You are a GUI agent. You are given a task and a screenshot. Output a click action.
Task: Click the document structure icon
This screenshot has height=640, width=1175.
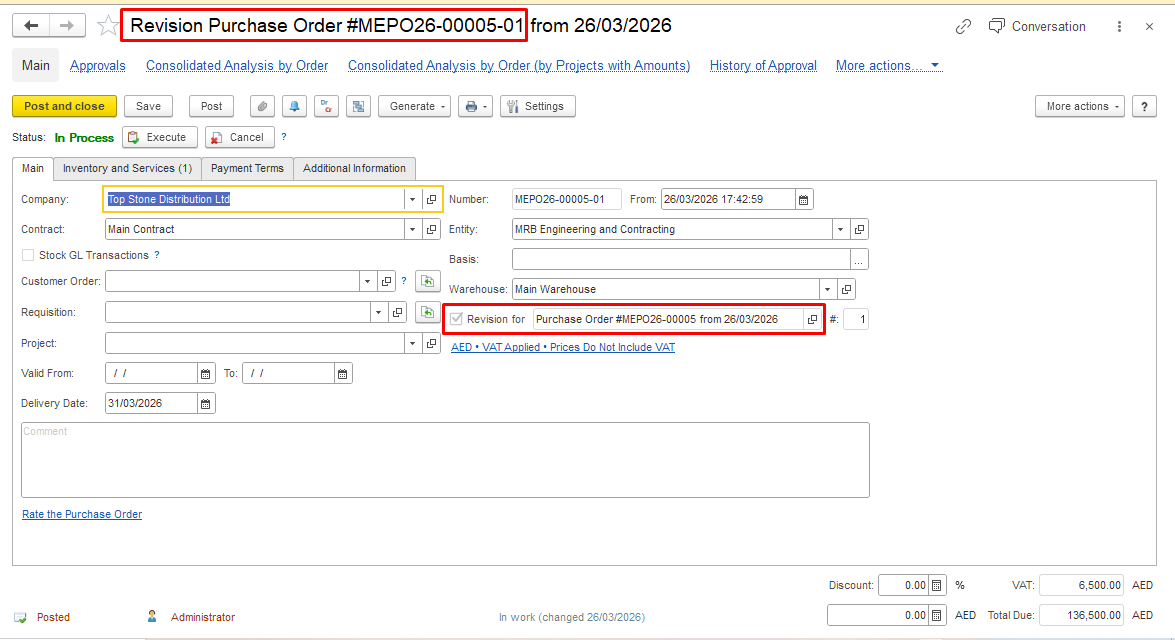358,106
